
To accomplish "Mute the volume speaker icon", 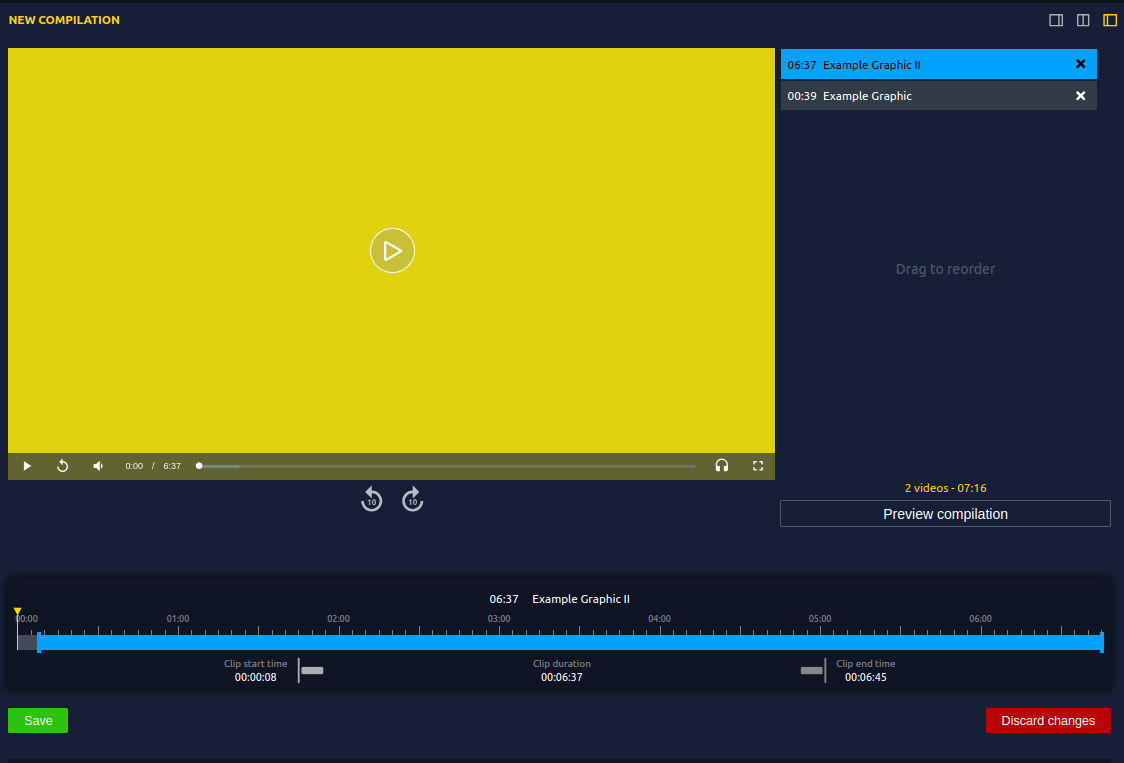I will (97, 466).
